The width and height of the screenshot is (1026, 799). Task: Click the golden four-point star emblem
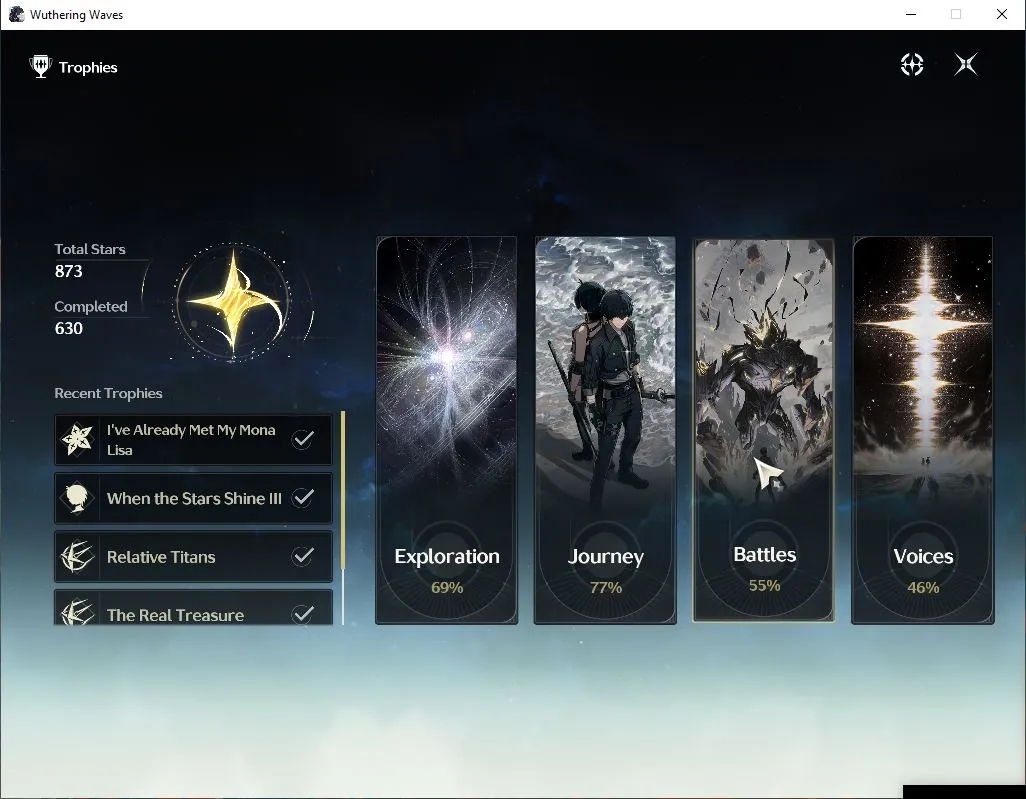[x=234, y=302]
